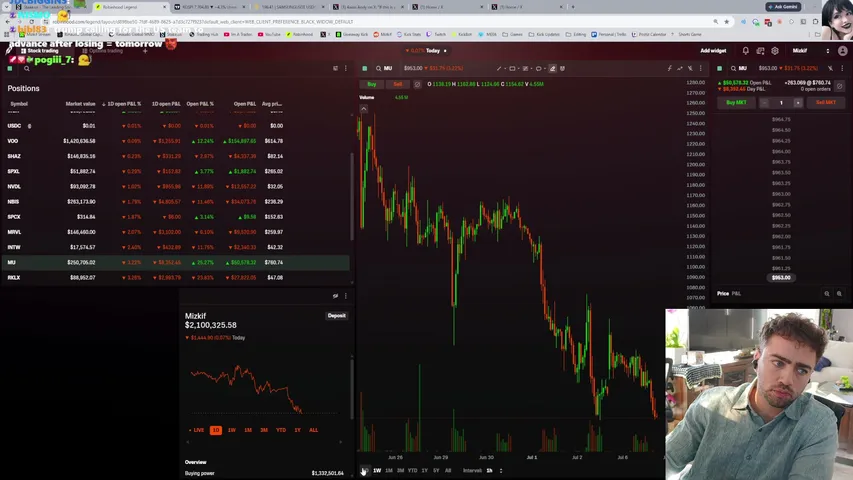The height and width of the screenshot is (480, 853).
Task: Click Buy MKT button in ladder
Action: point(736,103)
